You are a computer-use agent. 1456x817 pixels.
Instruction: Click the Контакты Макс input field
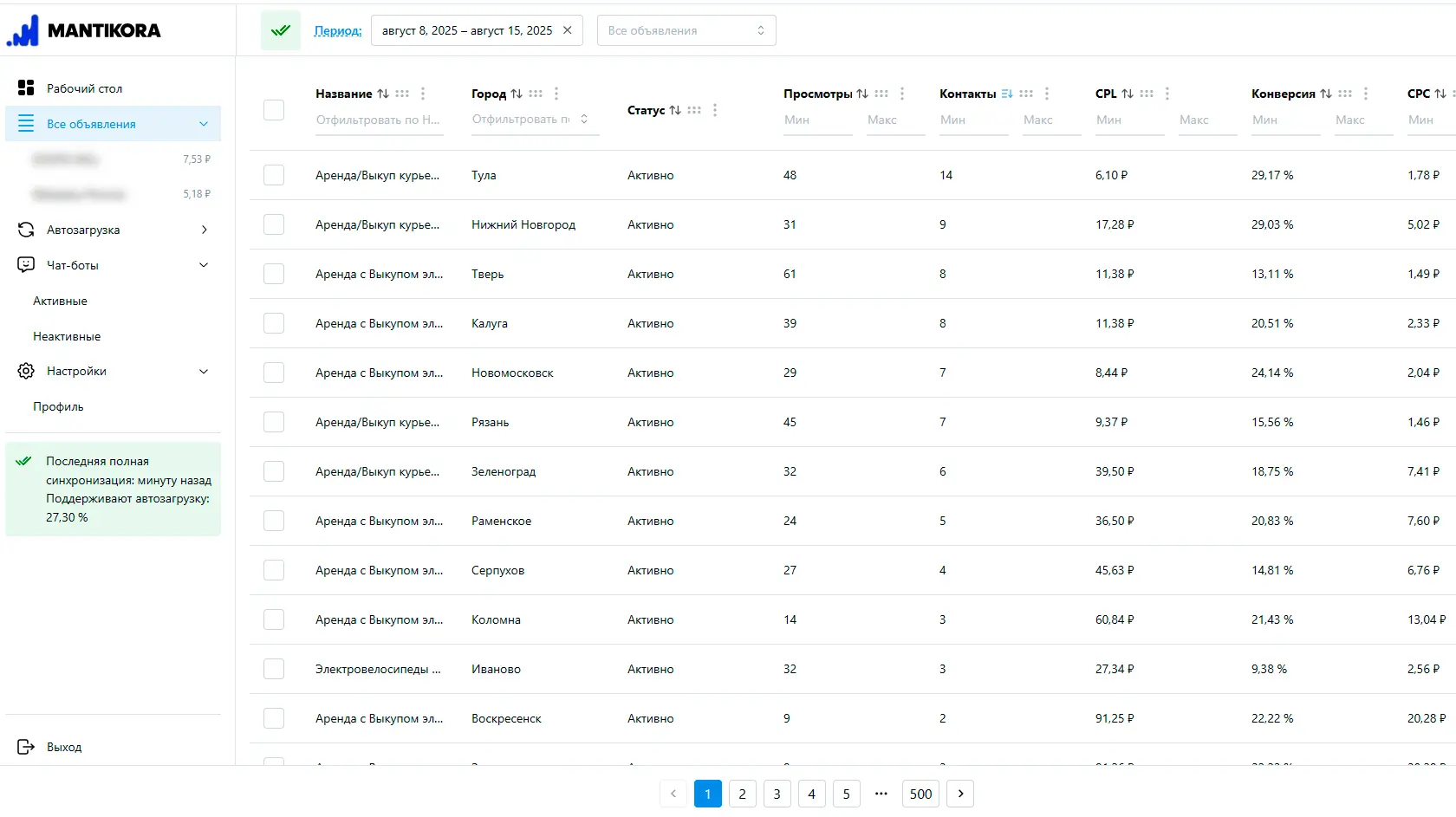1052,120
